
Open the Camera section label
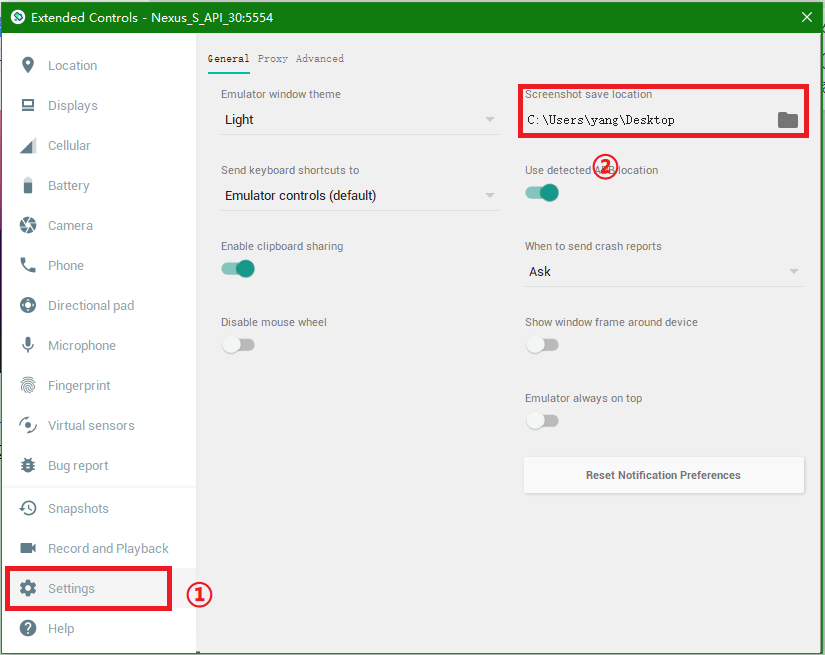coord(70,226)
